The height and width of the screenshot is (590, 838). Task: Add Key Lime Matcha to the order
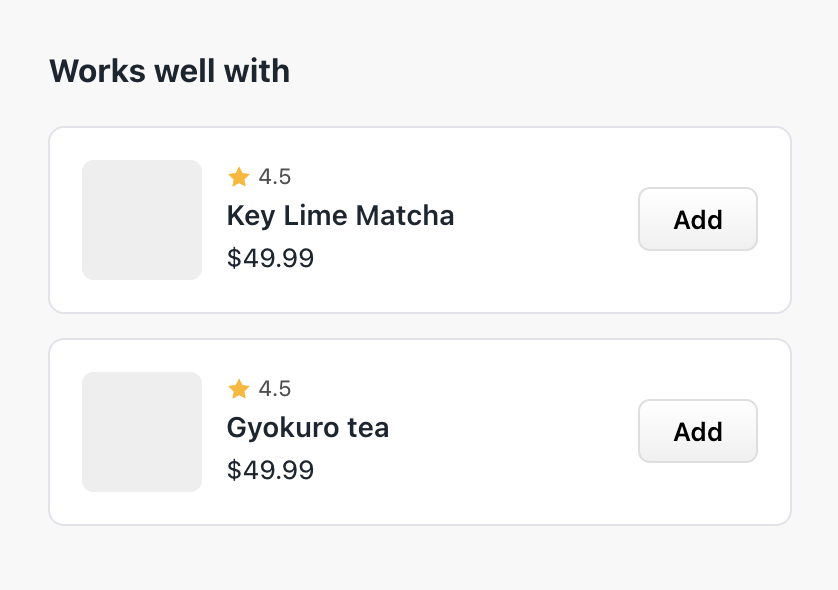[x=697, y=219]
